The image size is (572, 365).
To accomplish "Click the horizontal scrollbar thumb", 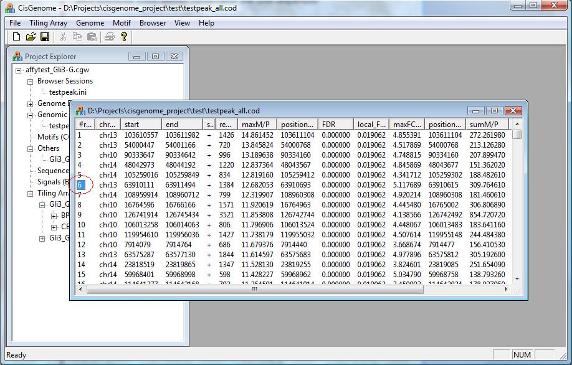I will 255,289.
